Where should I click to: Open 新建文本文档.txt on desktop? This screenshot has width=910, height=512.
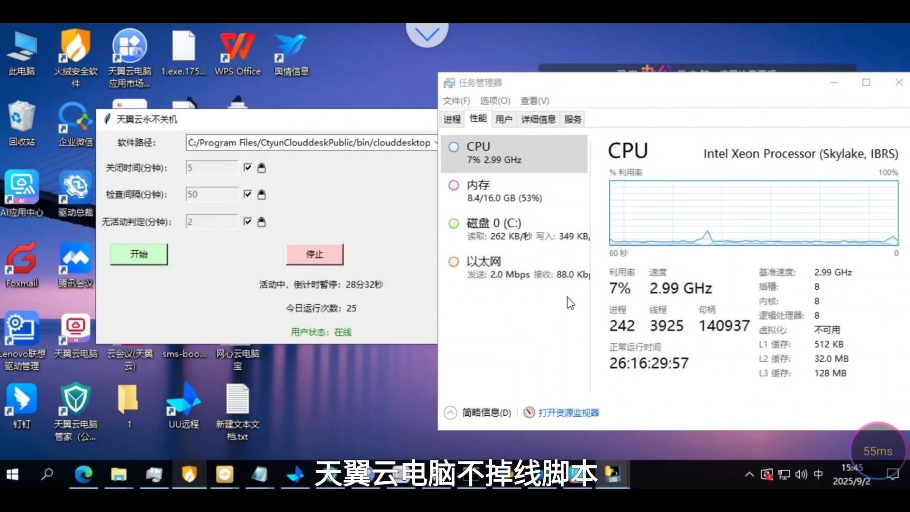237,412
